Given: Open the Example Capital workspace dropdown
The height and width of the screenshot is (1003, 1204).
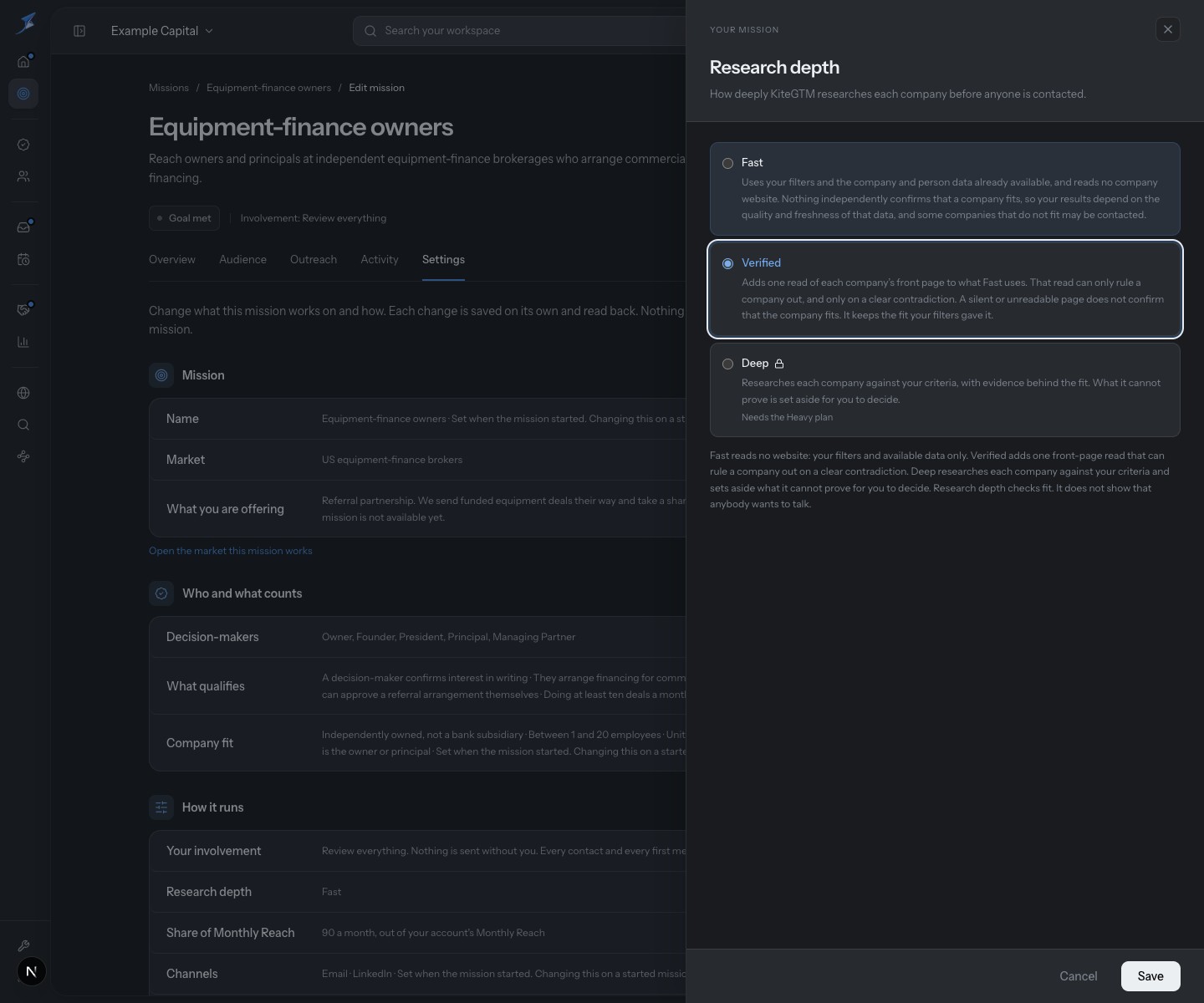Looking at the screenshot, I should 162,31.
